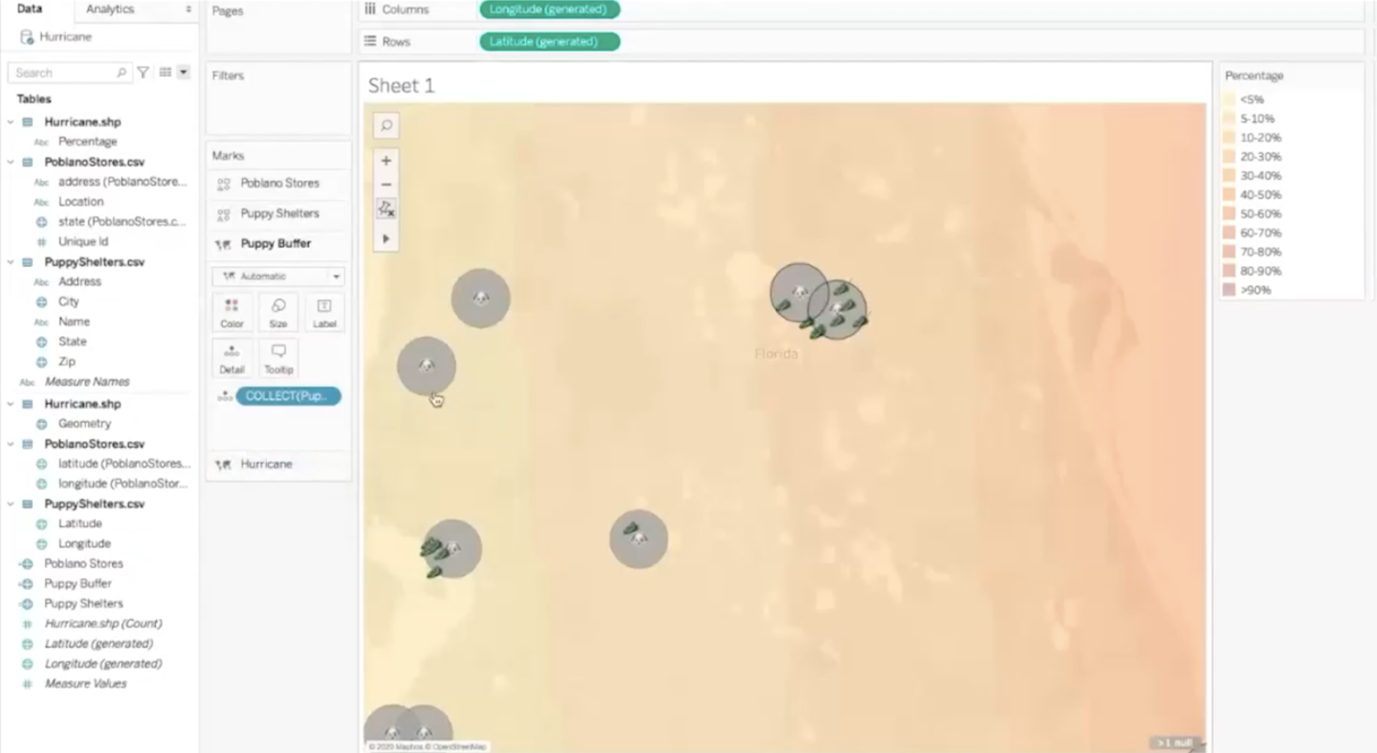Toggle the data grid view icon
This screenshot has width=1377, height=753.
[x=163, y=72]
